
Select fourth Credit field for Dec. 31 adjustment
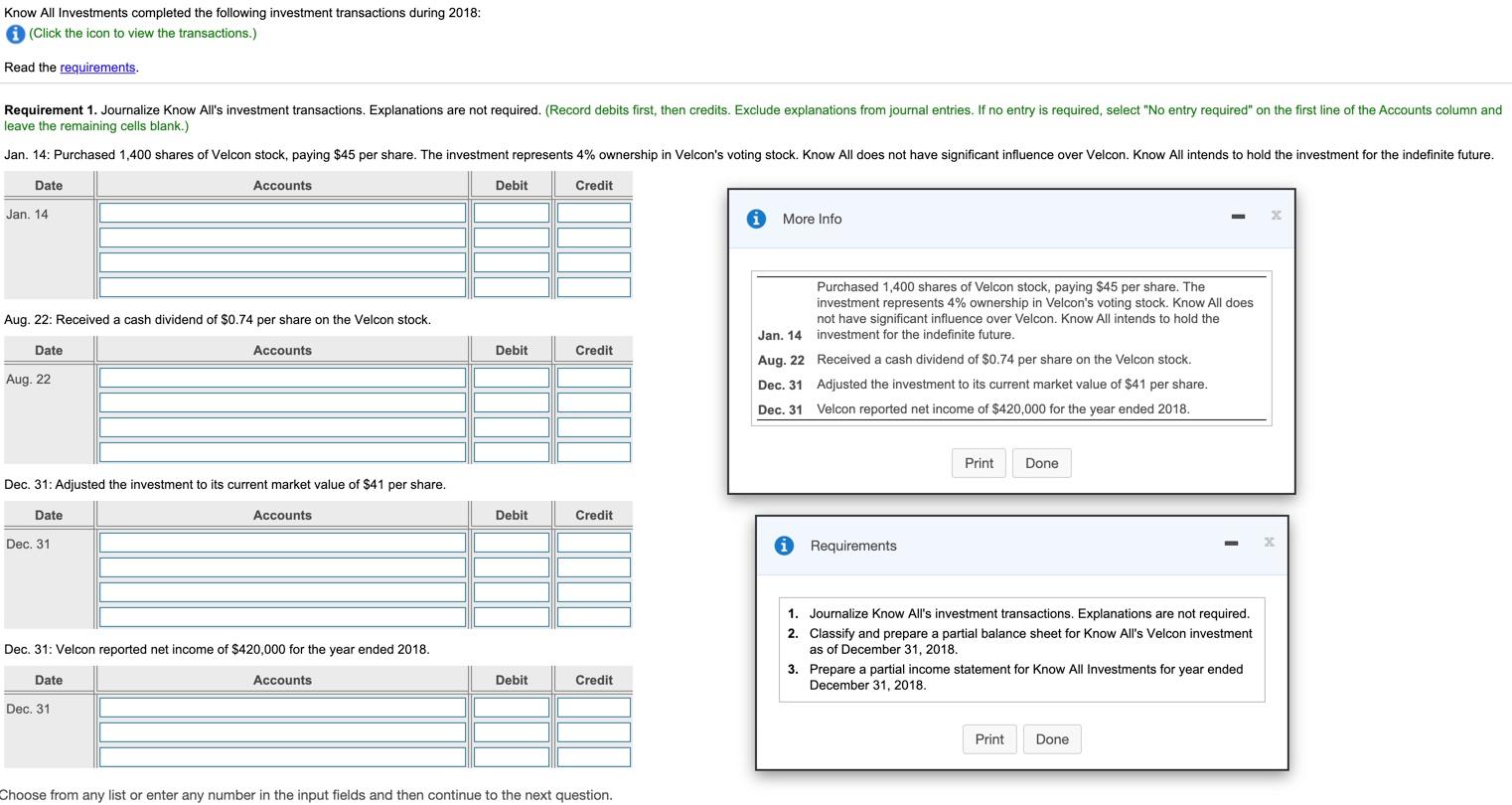click(594, 617)
